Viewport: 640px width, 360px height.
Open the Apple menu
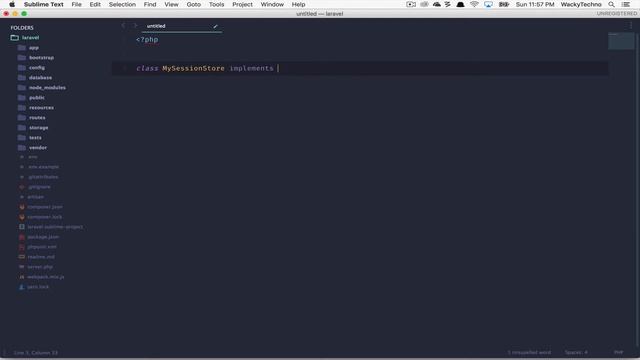point(12,4)
